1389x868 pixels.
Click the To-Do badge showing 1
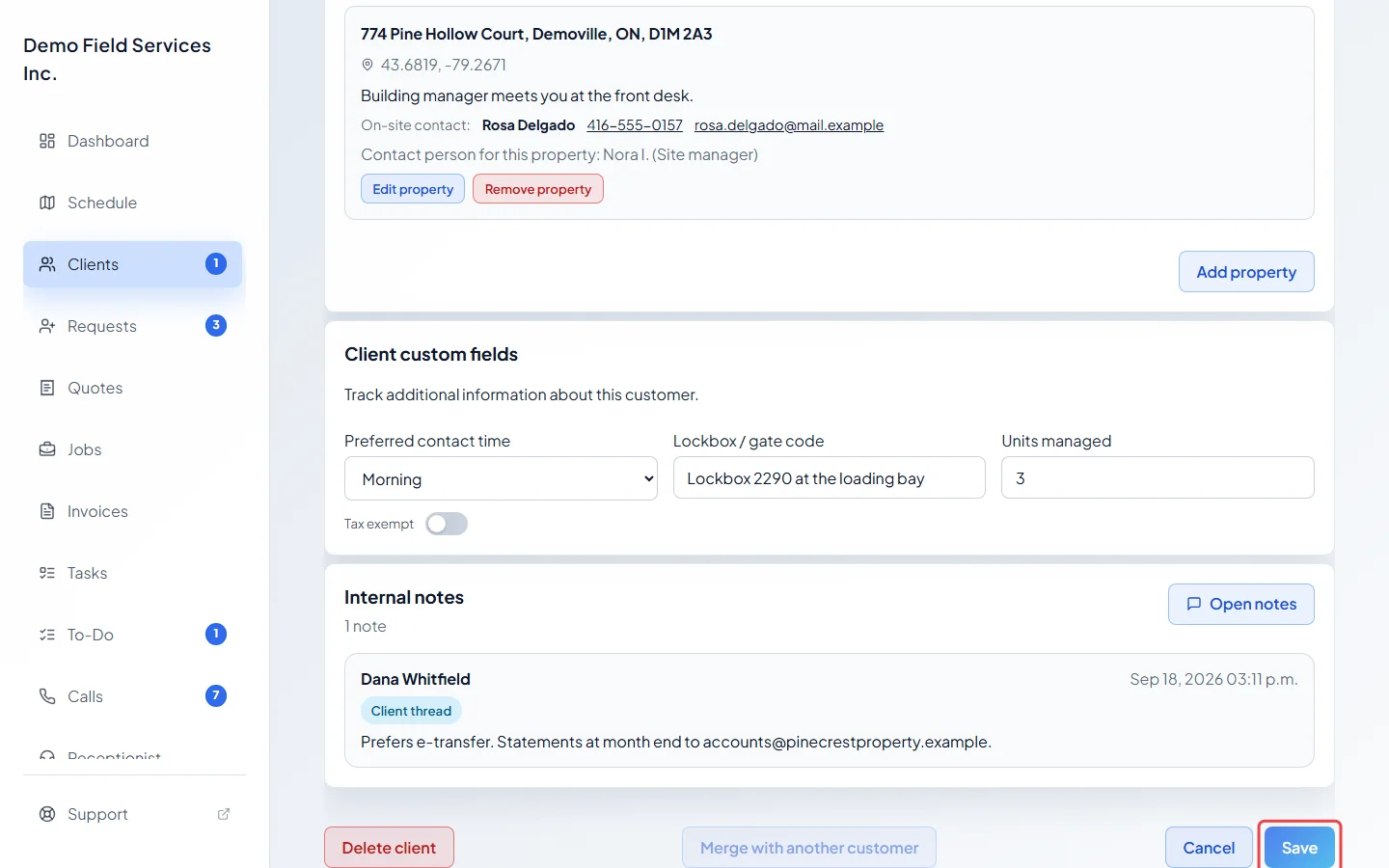click(x=216, y=634)
